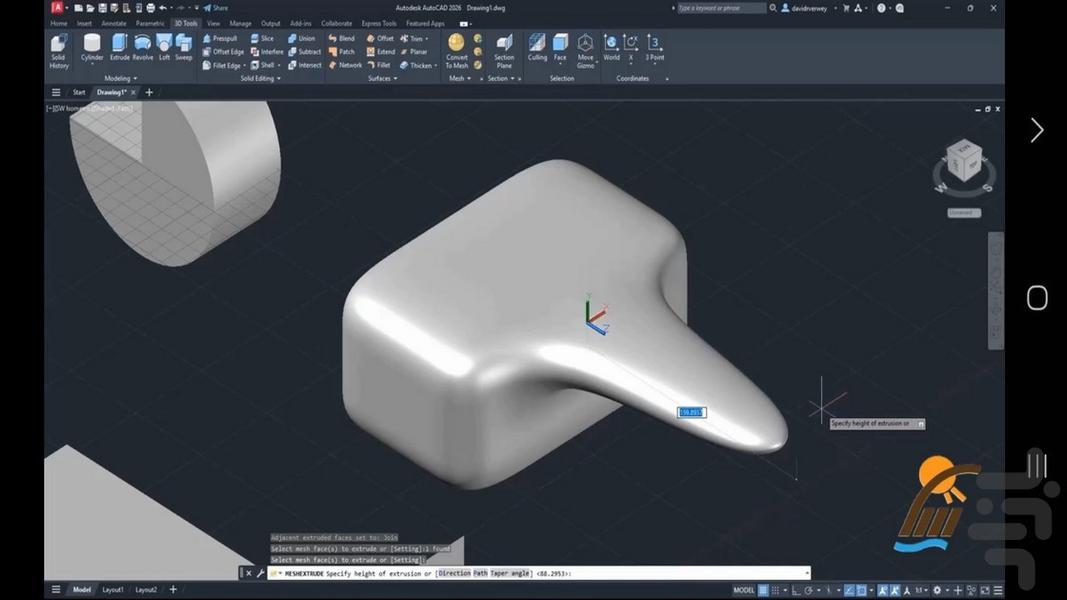This screenshot has width=1067, height=600.
Task: Toggle ortho mode in status bar
Action: click(x=798, y=590)
